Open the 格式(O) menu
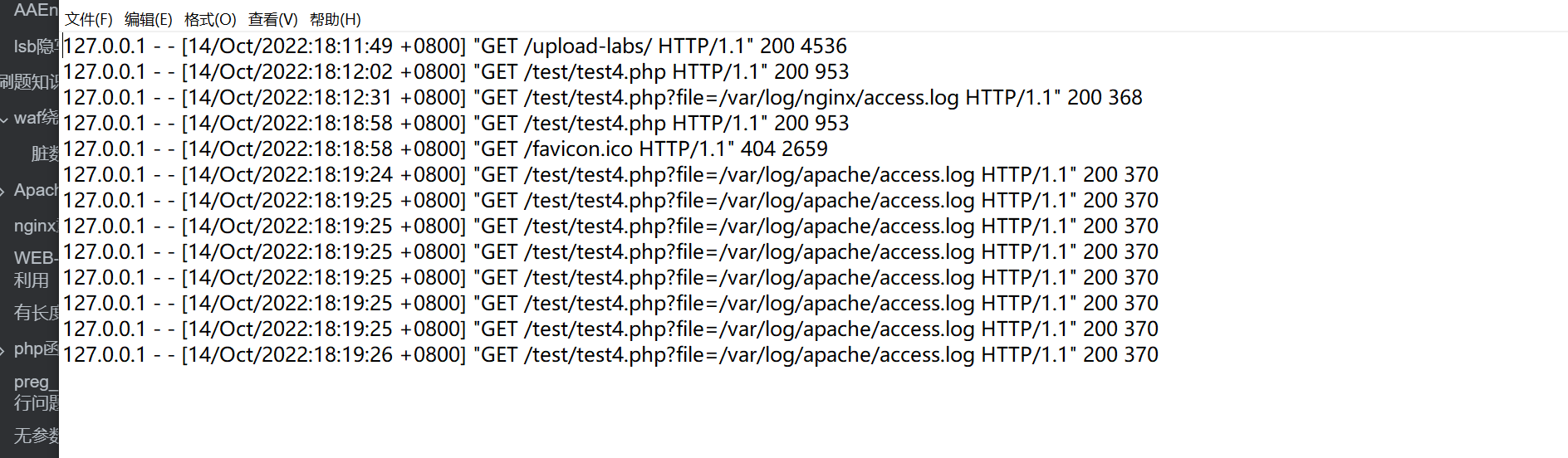The width and height of the screenshot is (1568, 458). point(210,19)
